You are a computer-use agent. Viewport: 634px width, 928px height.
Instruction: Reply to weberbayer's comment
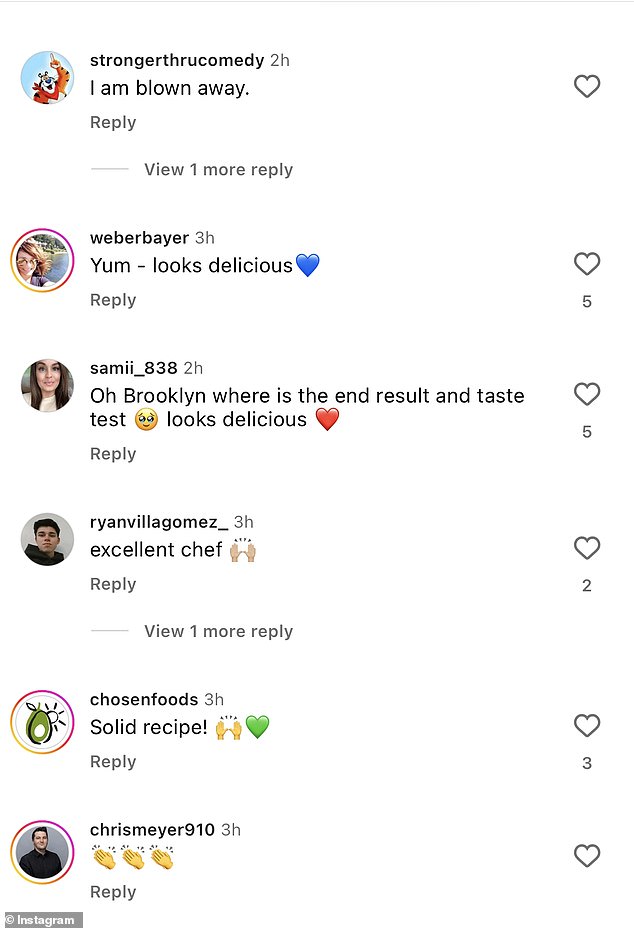pyautogui.click(x=113, y=300)
